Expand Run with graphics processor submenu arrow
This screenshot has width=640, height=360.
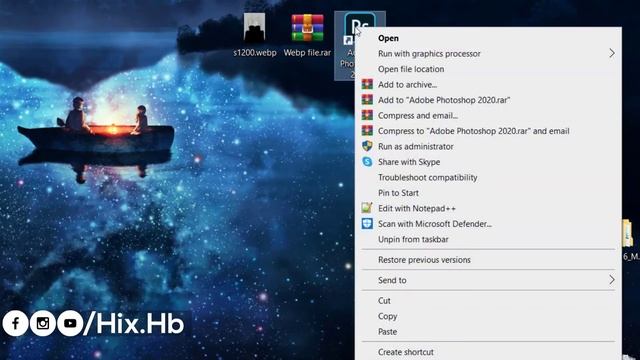[x=611, y=53]
